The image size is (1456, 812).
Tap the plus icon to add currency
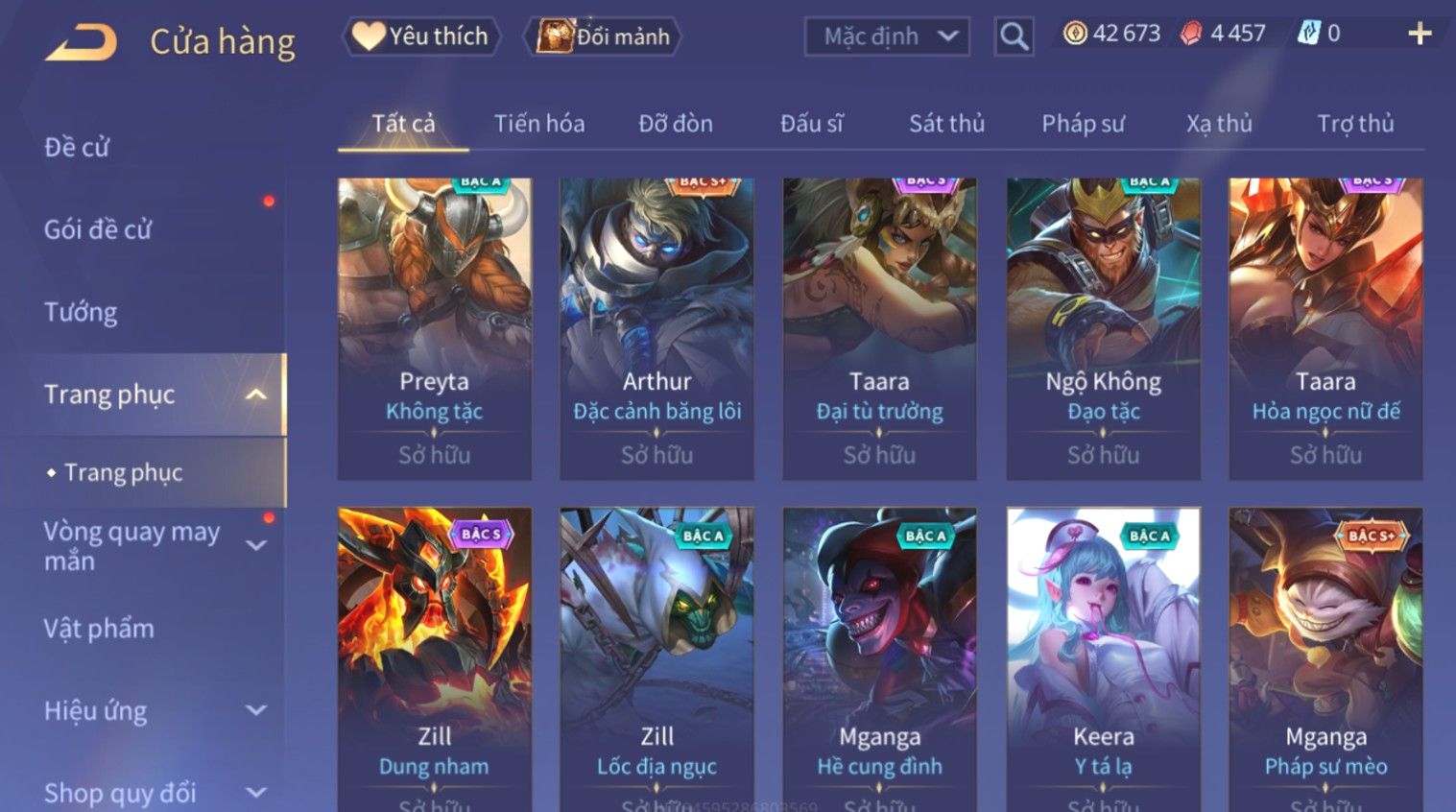point(1420,34)
